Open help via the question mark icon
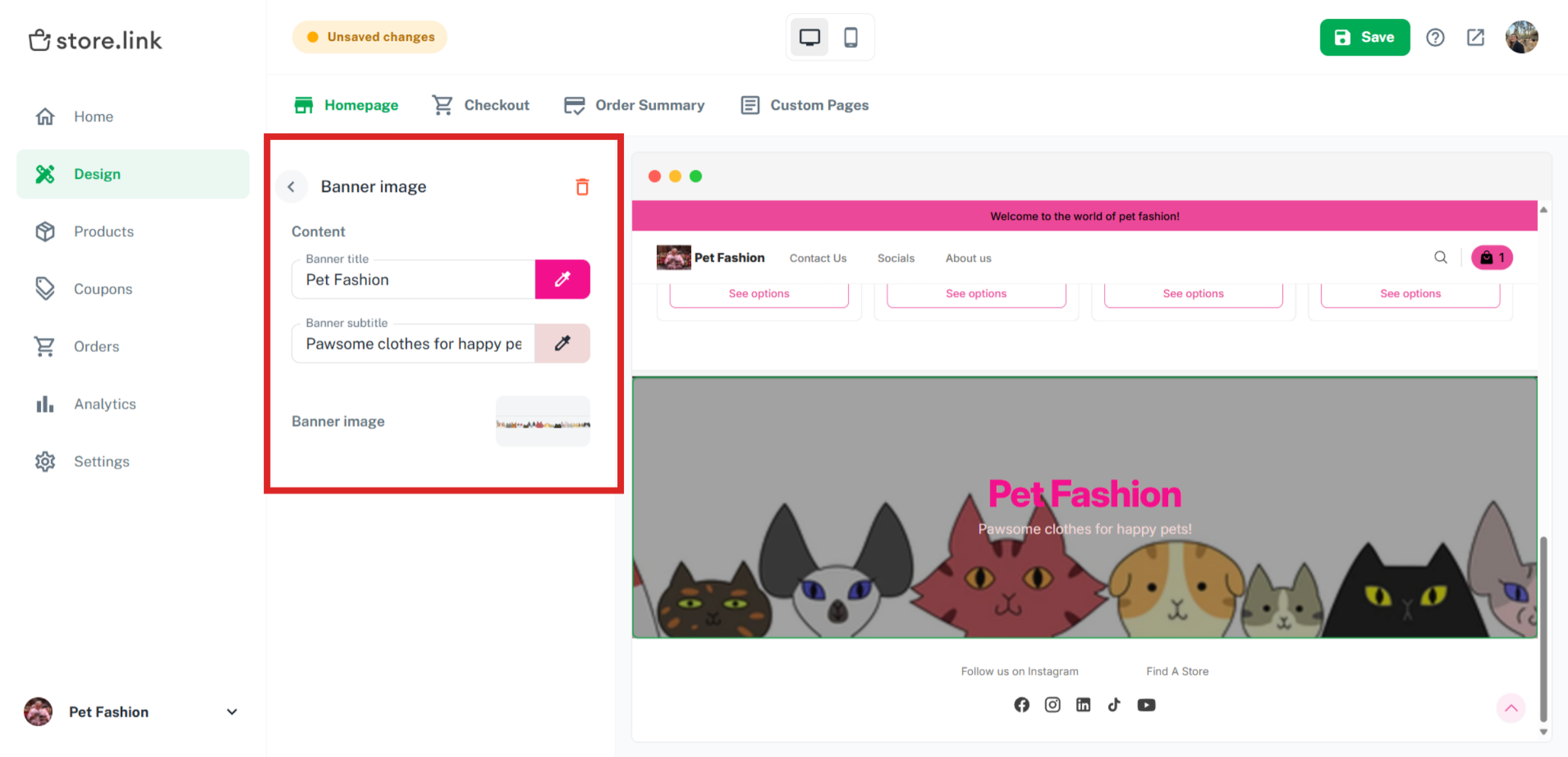Image resolution: width=1568 pixels, height=757 pixels. [1435, 37]
